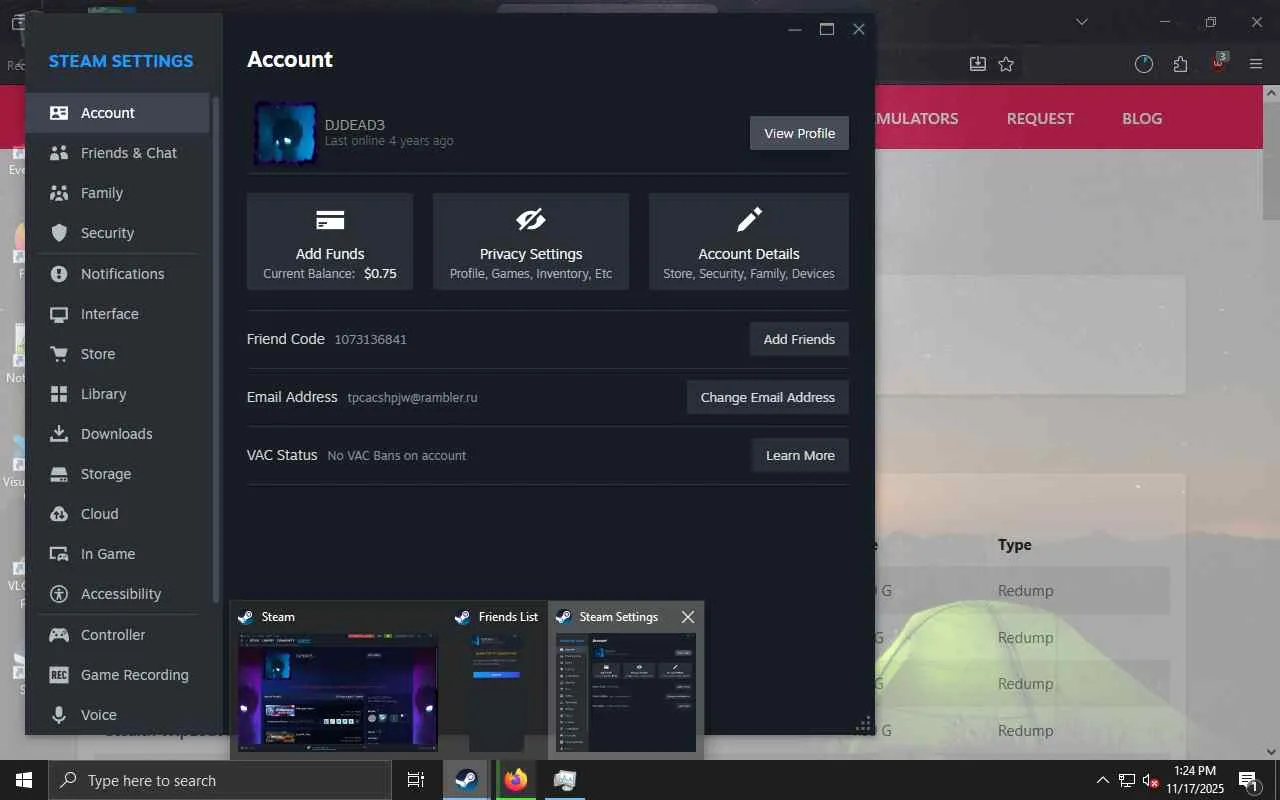Click Change Email Address button

tap(768, 397)
